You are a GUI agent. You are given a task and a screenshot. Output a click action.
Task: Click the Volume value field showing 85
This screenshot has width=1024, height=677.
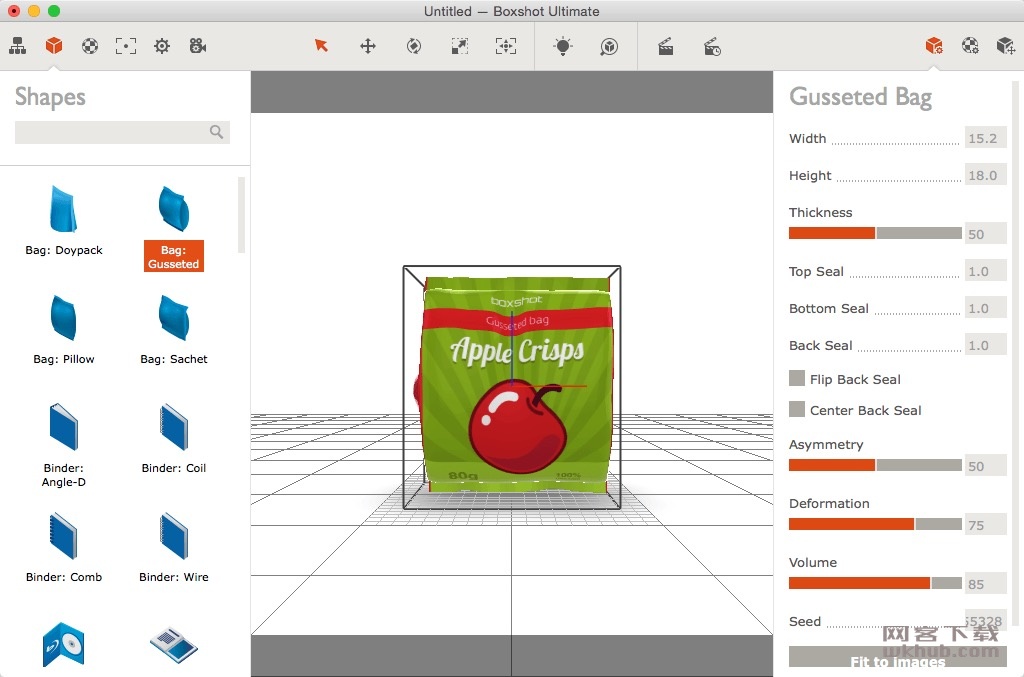(x=985, y=584)
